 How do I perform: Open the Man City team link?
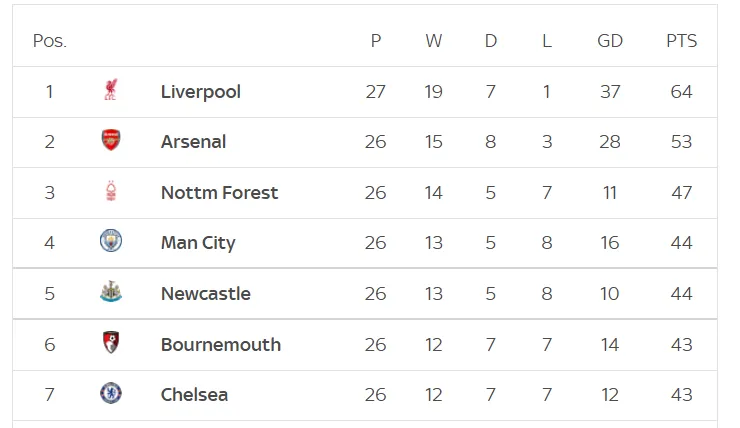tap(198, 243)
